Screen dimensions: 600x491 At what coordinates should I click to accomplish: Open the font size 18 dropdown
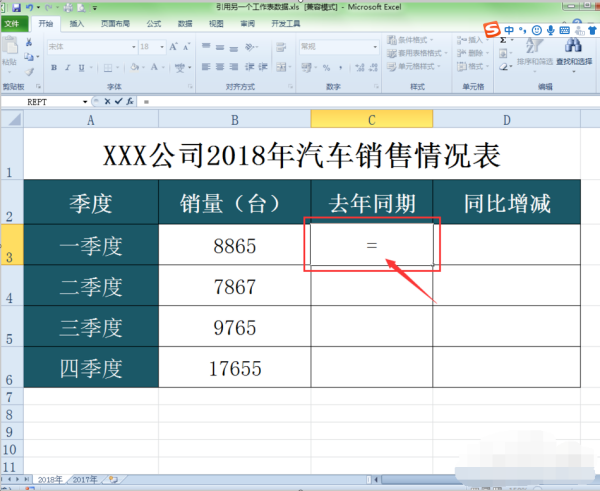162,47
